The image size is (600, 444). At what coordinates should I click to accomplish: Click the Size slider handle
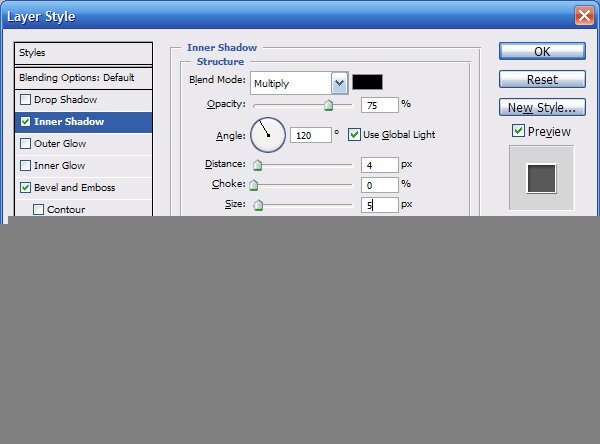pyautogui.click(x=258, y=205)
